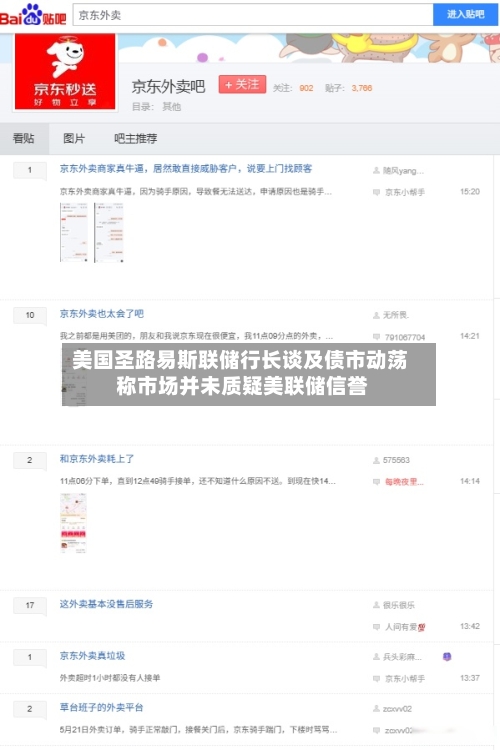Click follower count 902

pyautogui.click(x=306, y=88)
